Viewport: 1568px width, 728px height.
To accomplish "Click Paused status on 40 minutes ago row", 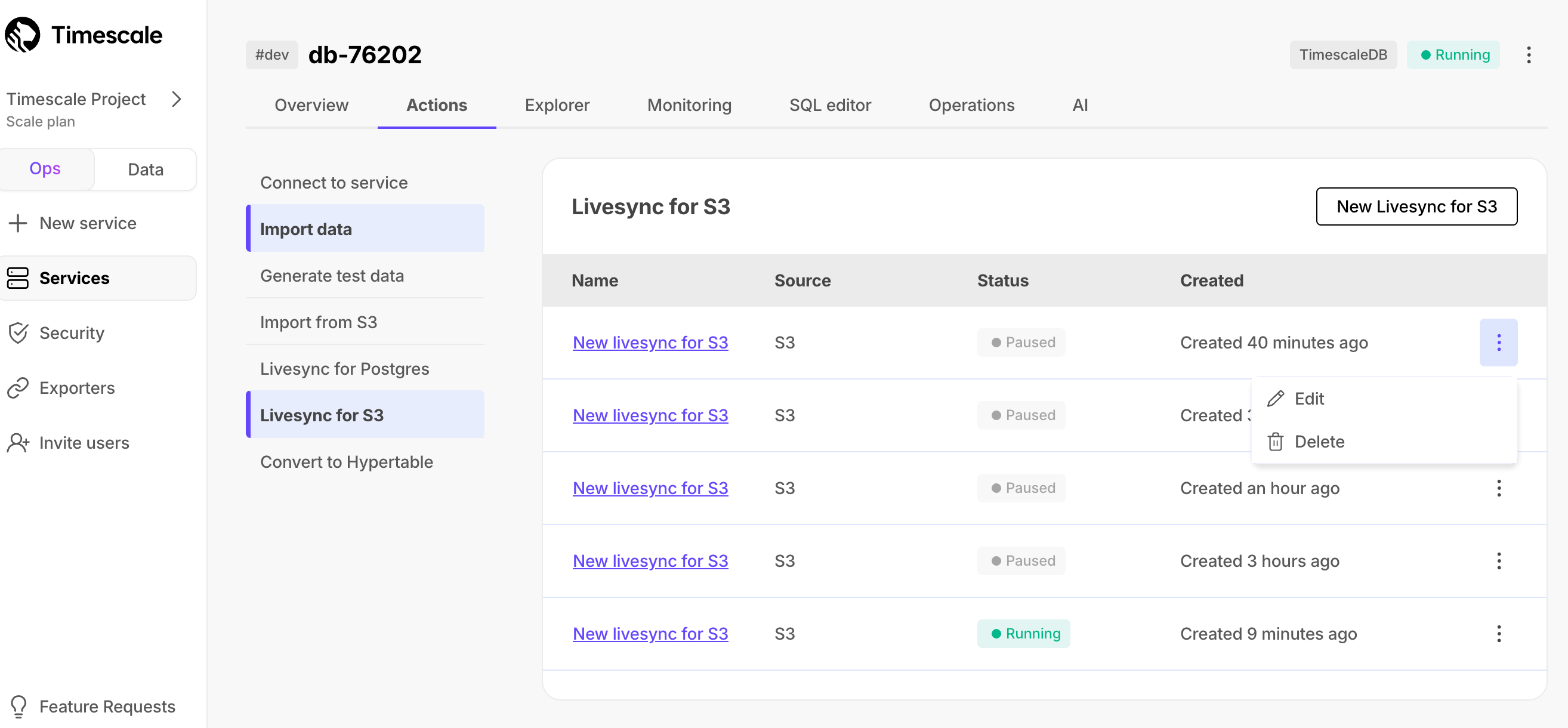I will click(x=1021, y=343).
